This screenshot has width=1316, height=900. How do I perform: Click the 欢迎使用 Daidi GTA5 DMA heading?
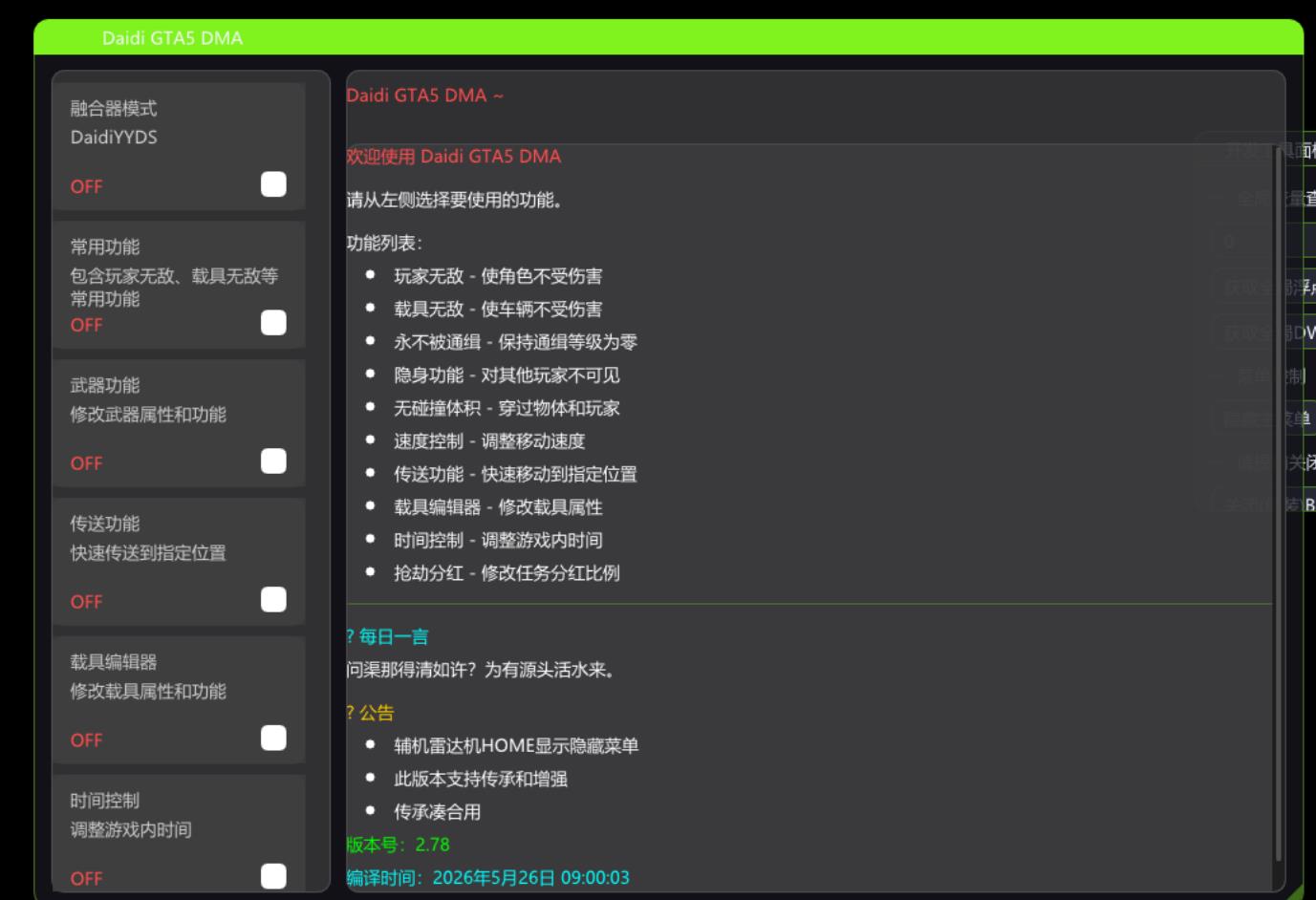point(454,157)
